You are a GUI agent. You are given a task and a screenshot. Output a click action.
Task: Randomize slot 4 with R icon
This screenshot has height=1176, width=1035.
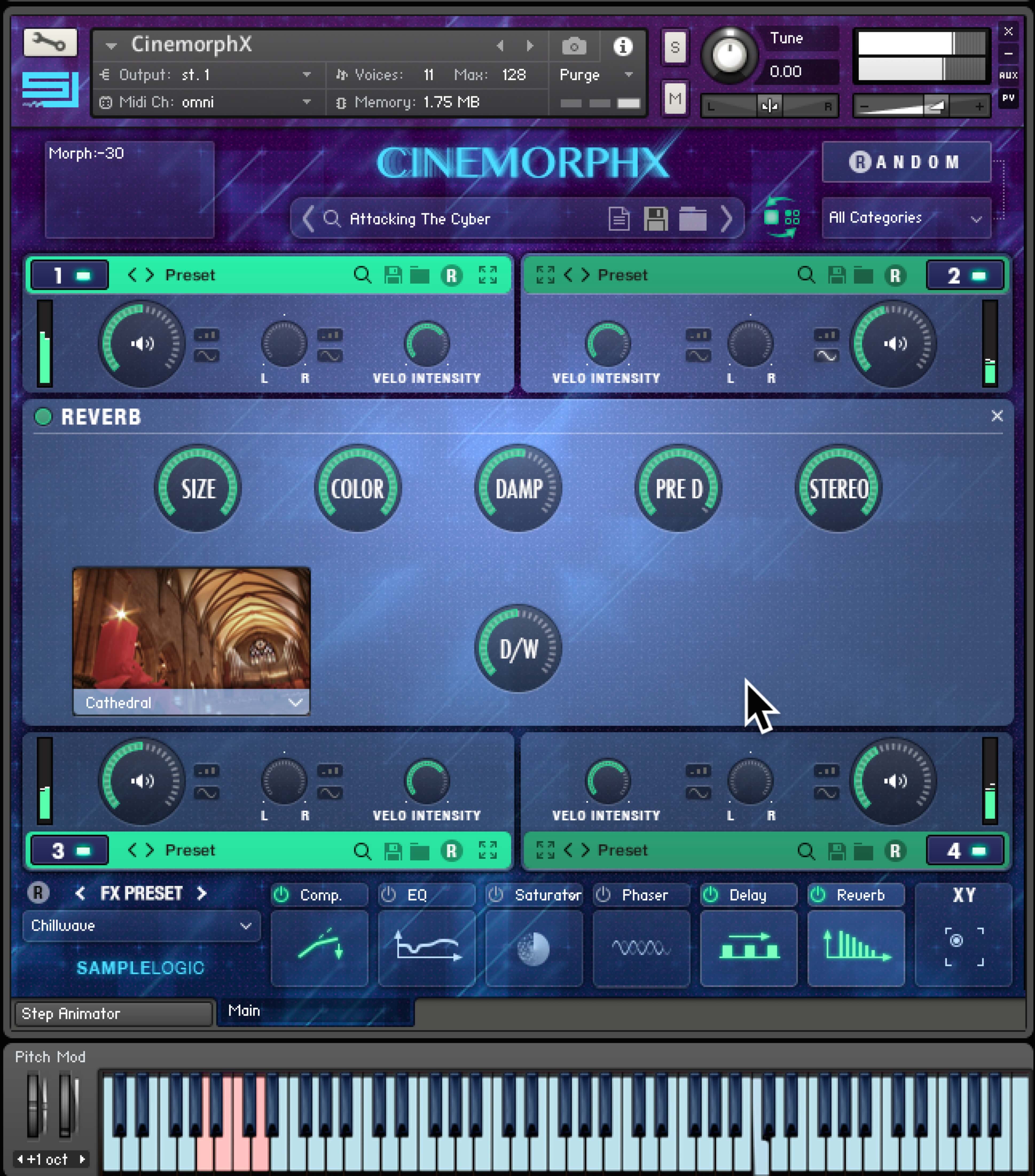895,851
